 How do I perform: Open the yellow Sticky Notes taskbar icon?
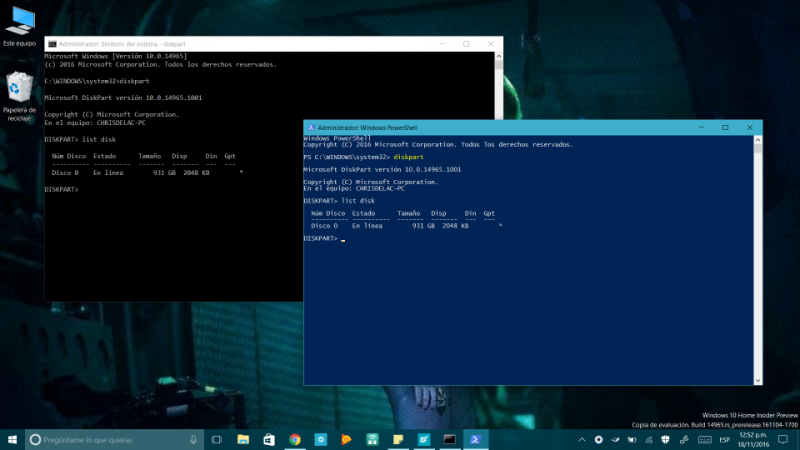pos(398,439)
